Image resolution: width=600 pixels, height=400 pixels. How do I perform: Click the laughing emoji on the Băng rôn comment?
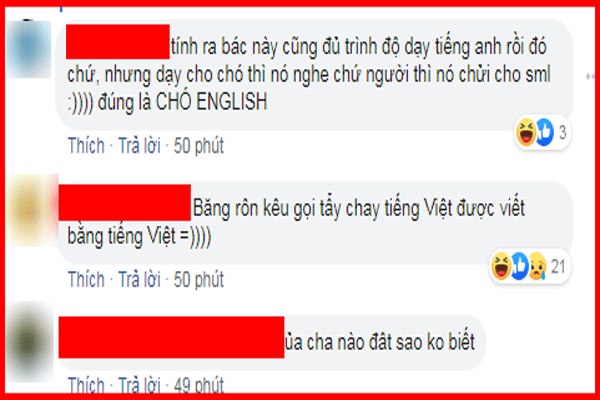tap(501, 266)
